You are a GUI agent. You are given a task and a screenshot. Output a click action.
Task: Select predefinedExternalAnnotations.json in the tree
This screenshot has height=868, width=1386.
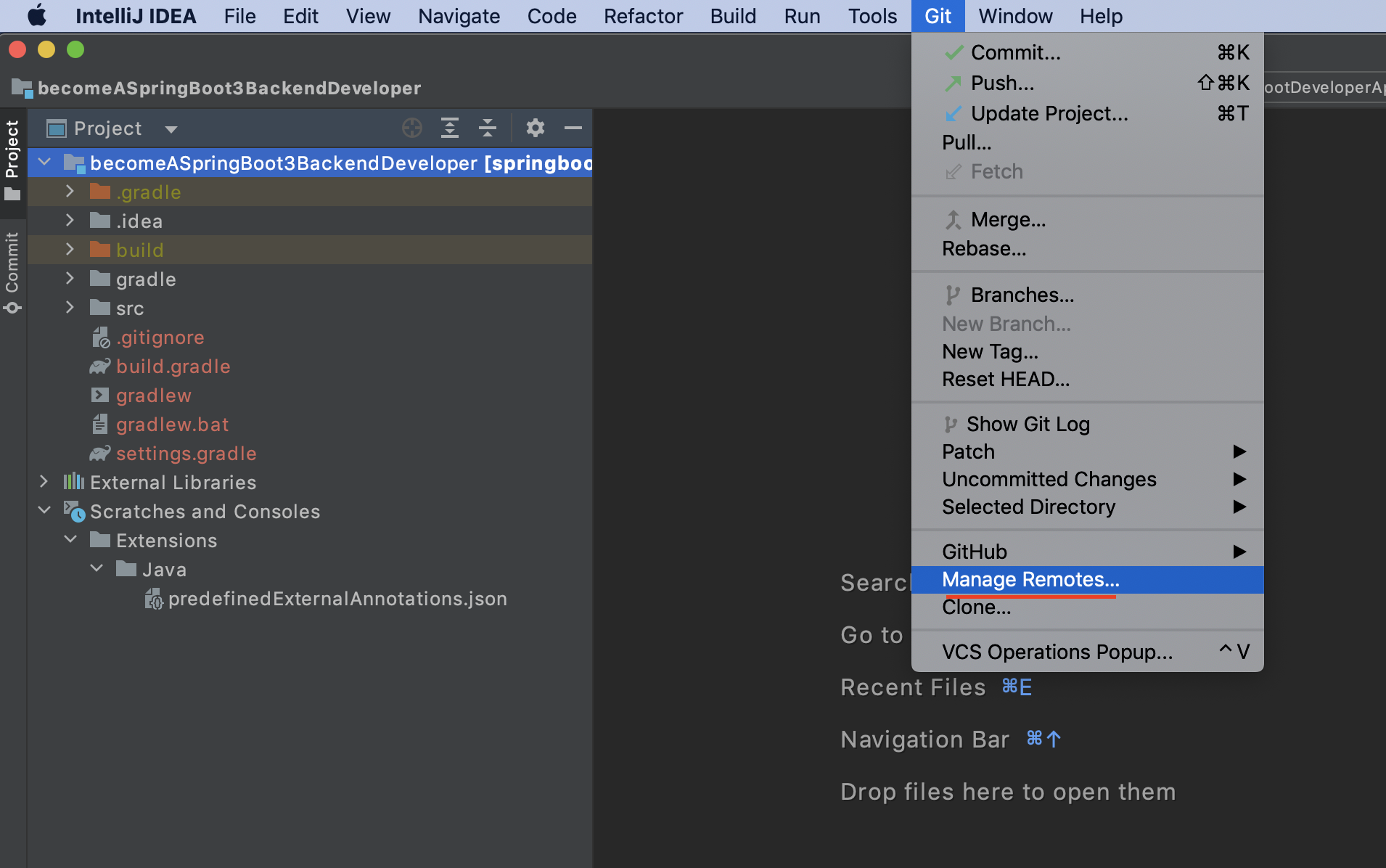[310, 599]
